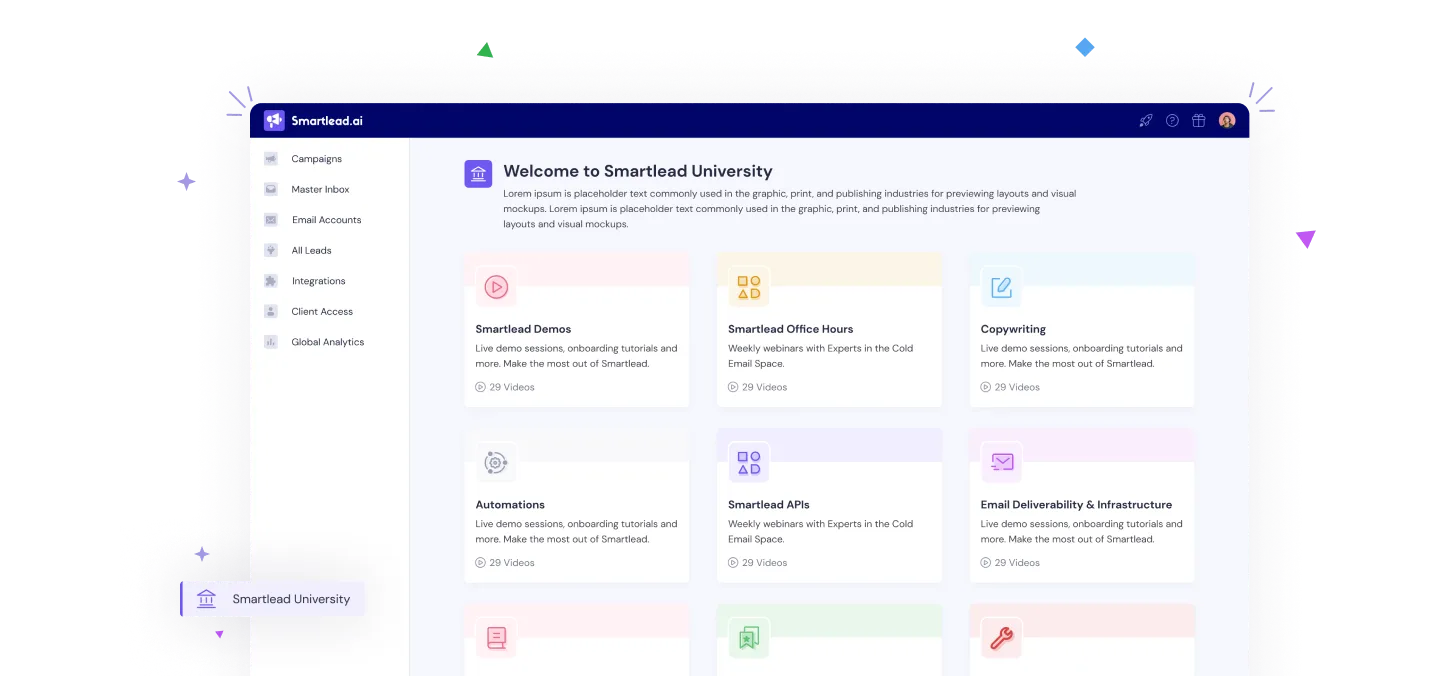
Task: Click the Smartlead University building icon in floating tab
Action: point(207,599)
